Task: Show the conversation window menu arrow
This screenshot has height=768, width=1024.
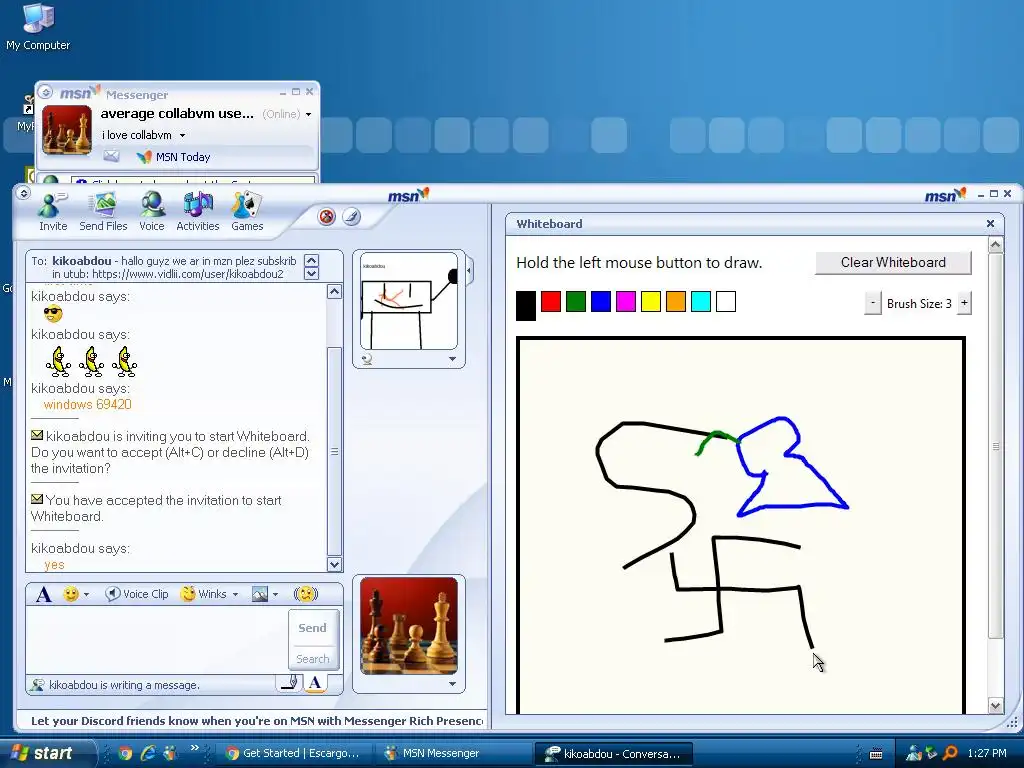Action: [24, 193]
